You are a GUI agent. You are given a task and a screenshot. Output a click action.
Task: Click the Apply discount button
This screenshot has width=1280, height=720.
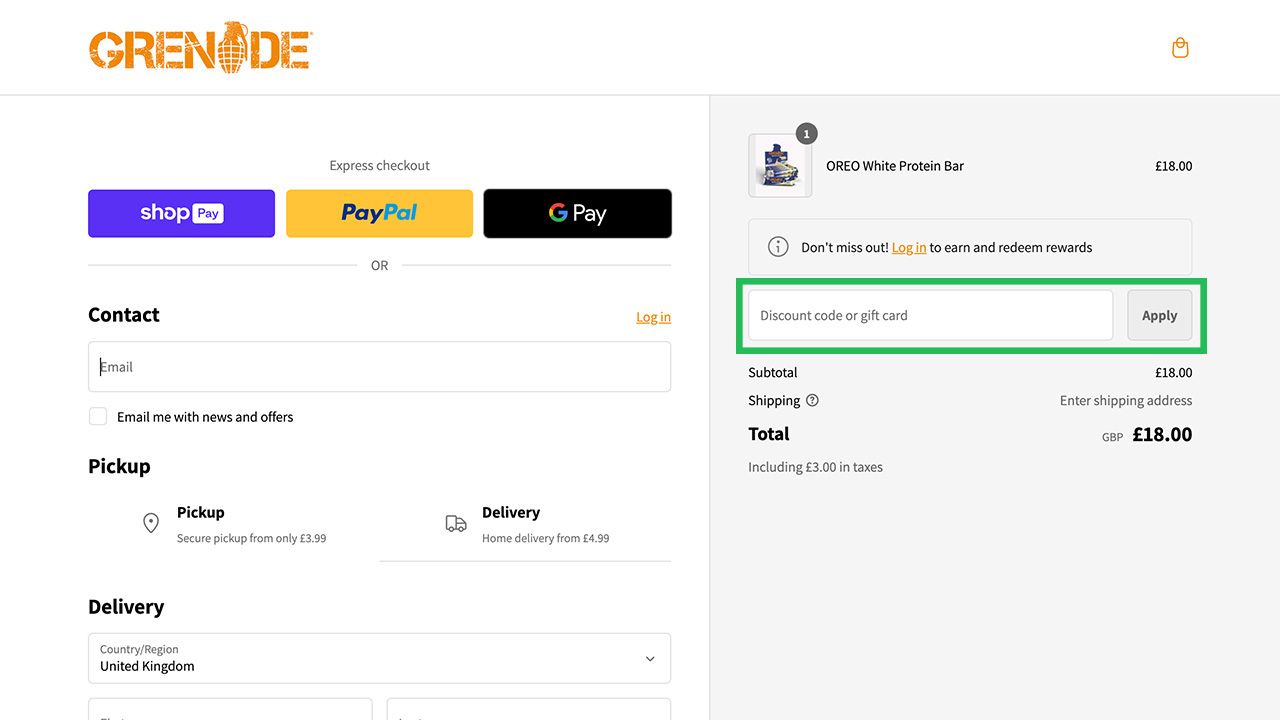point(1160,315)
